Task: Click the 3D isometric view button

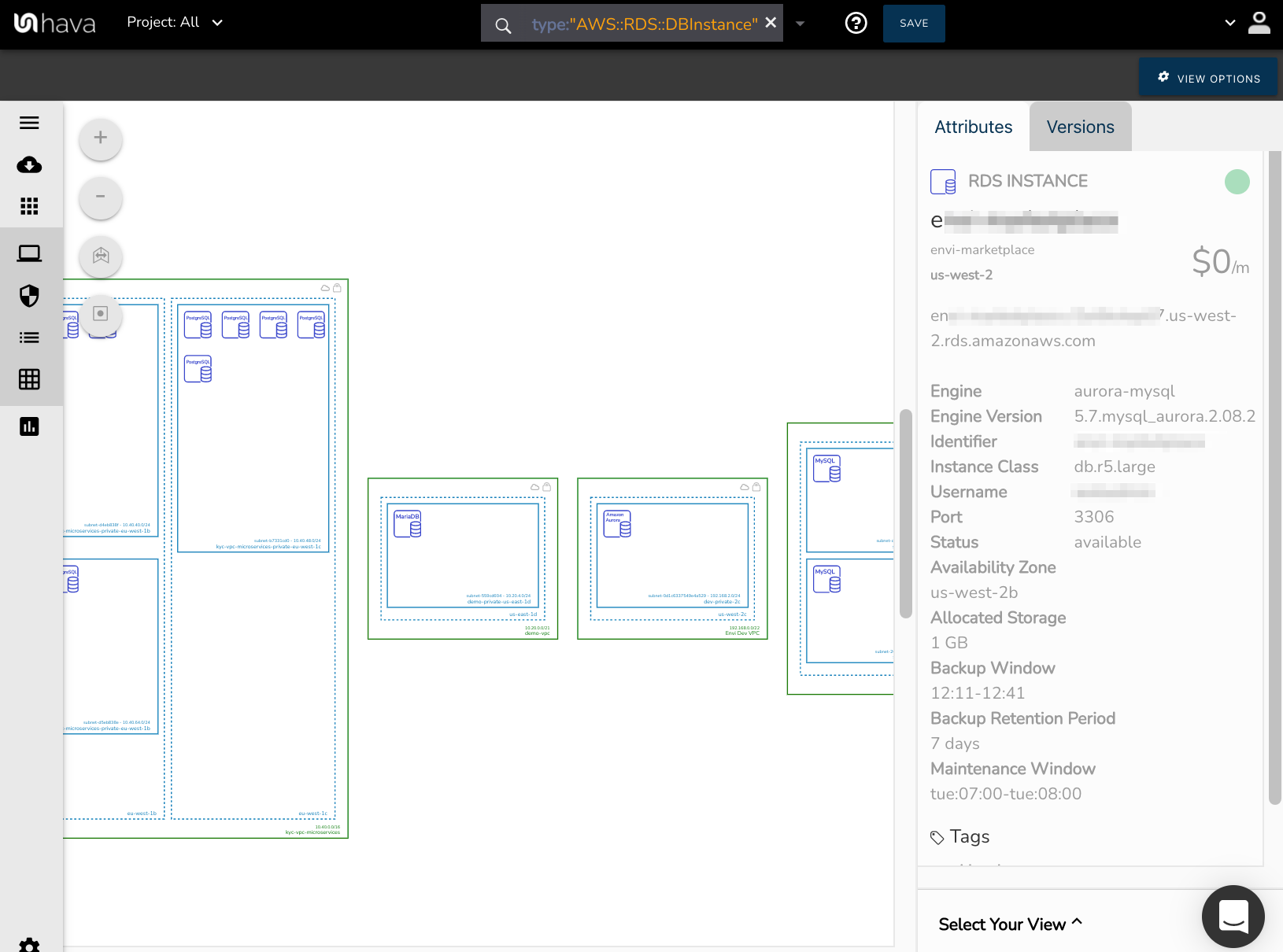Action: point(101,256)
